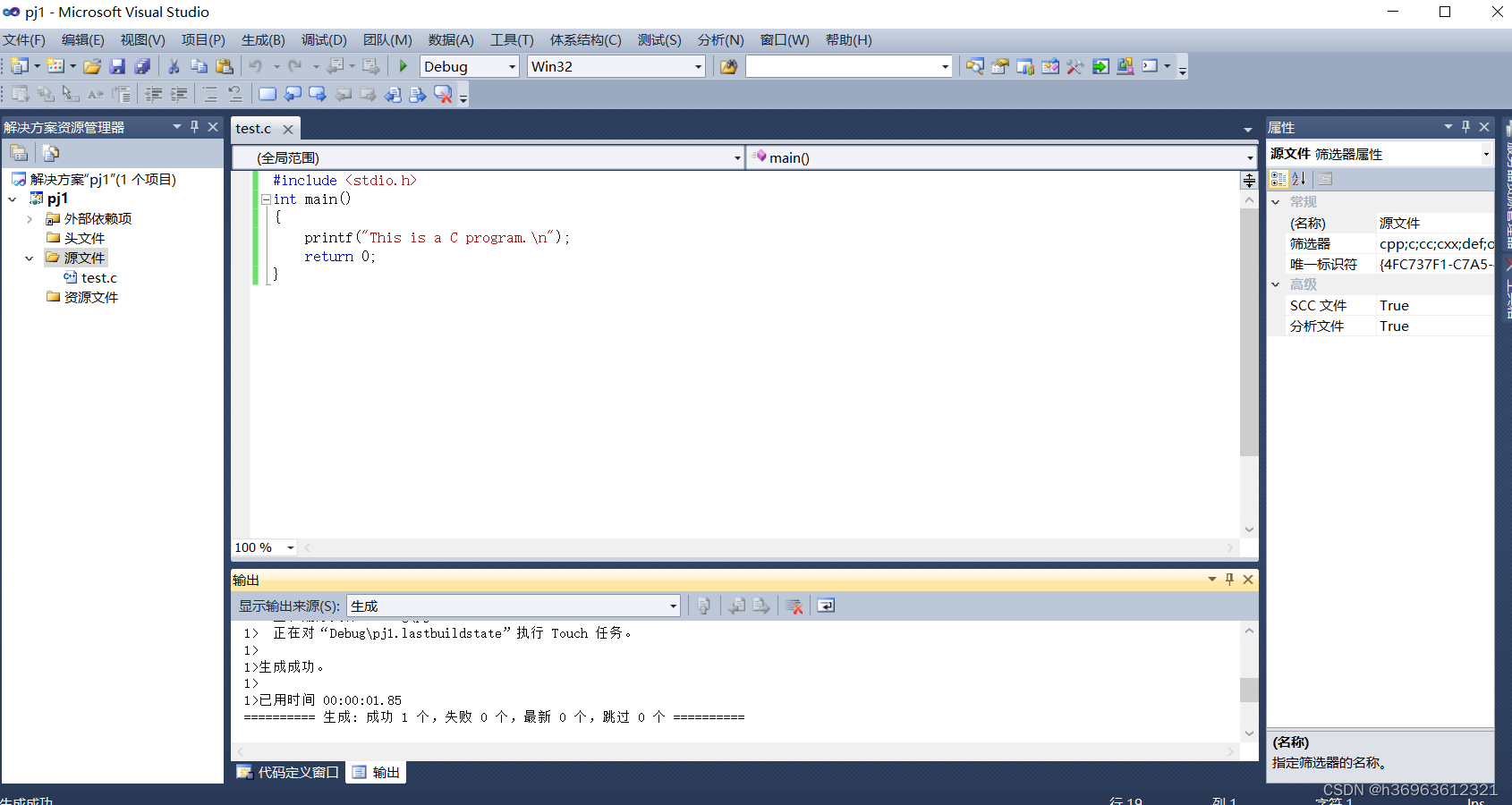Go to the next bookmark icon
This screenshot has width=1512, height=805.
(318, 94)
